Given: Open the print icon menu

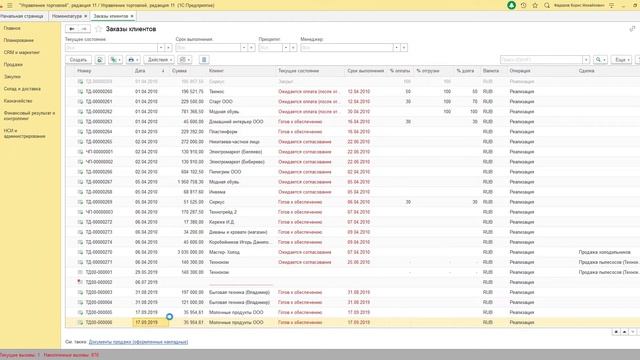Looking at the screenshot, I should 133,60.
